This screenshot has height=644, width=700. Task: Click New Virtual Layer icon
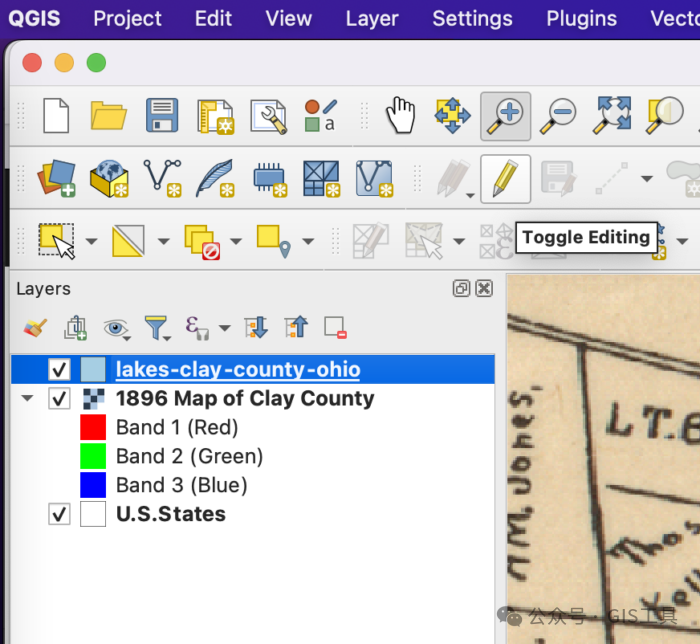pyautogui.click(x=375, y=179)
